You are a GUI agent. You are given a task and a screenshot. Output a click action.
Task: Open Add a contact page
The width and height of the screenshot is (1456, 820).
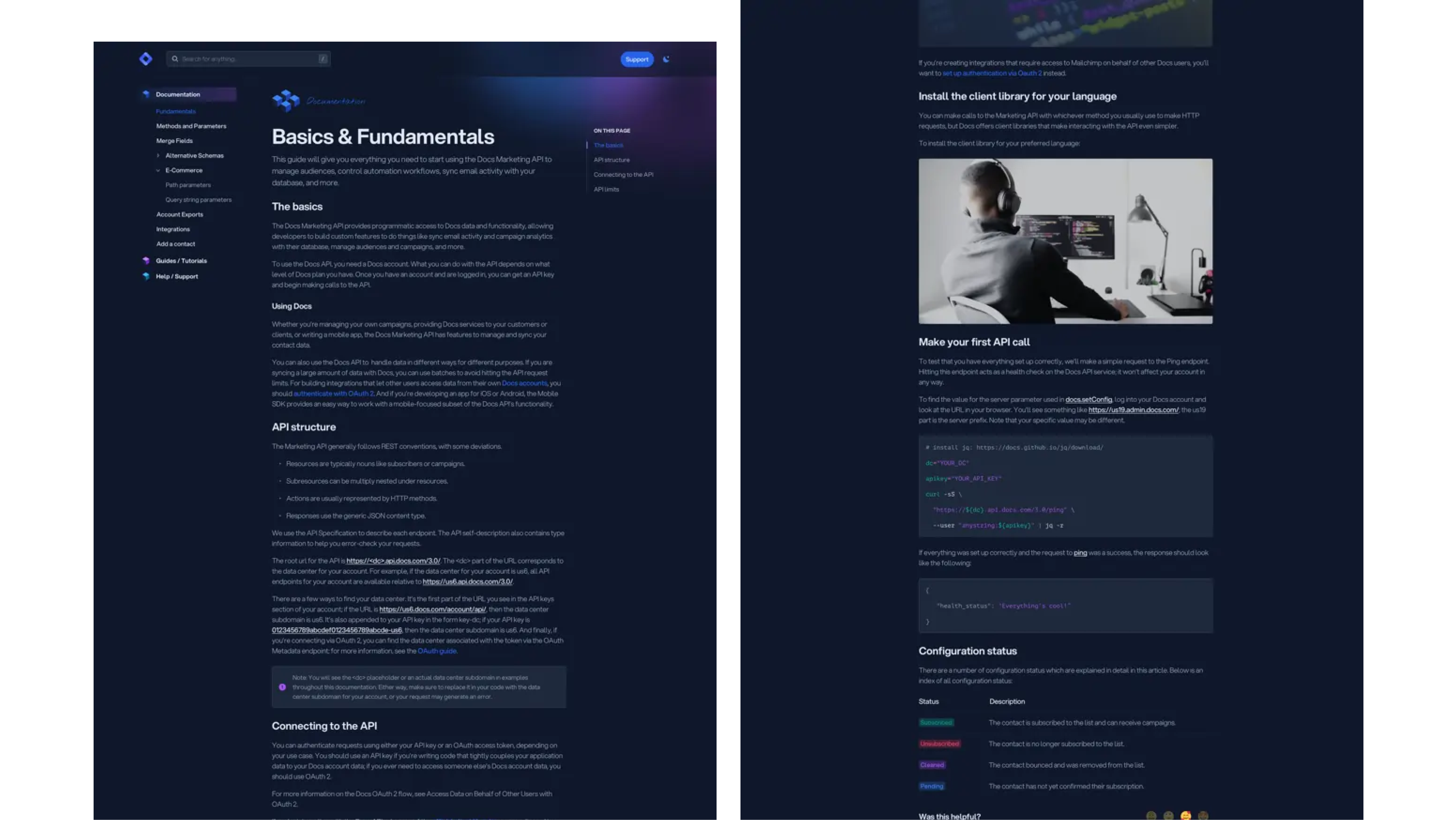tap(176, 244)
